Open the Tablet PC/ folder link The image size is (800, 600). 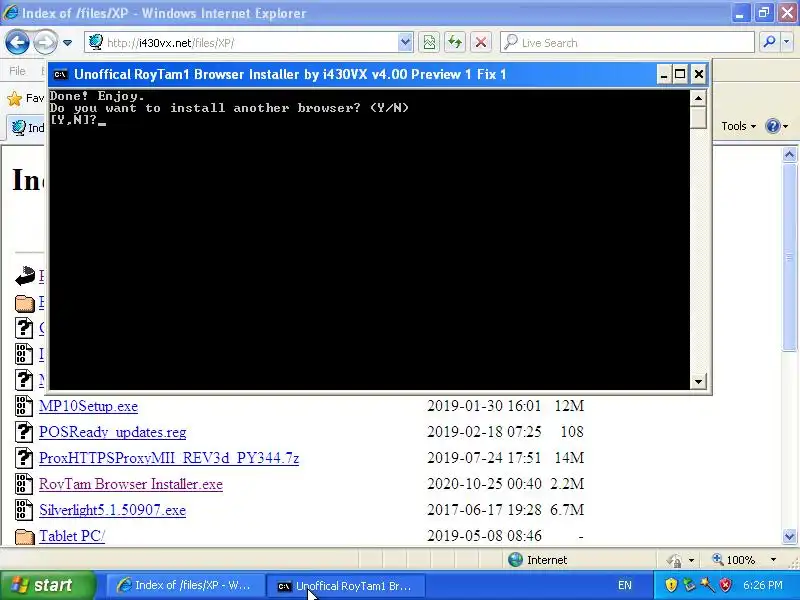[x=72, y=536]
